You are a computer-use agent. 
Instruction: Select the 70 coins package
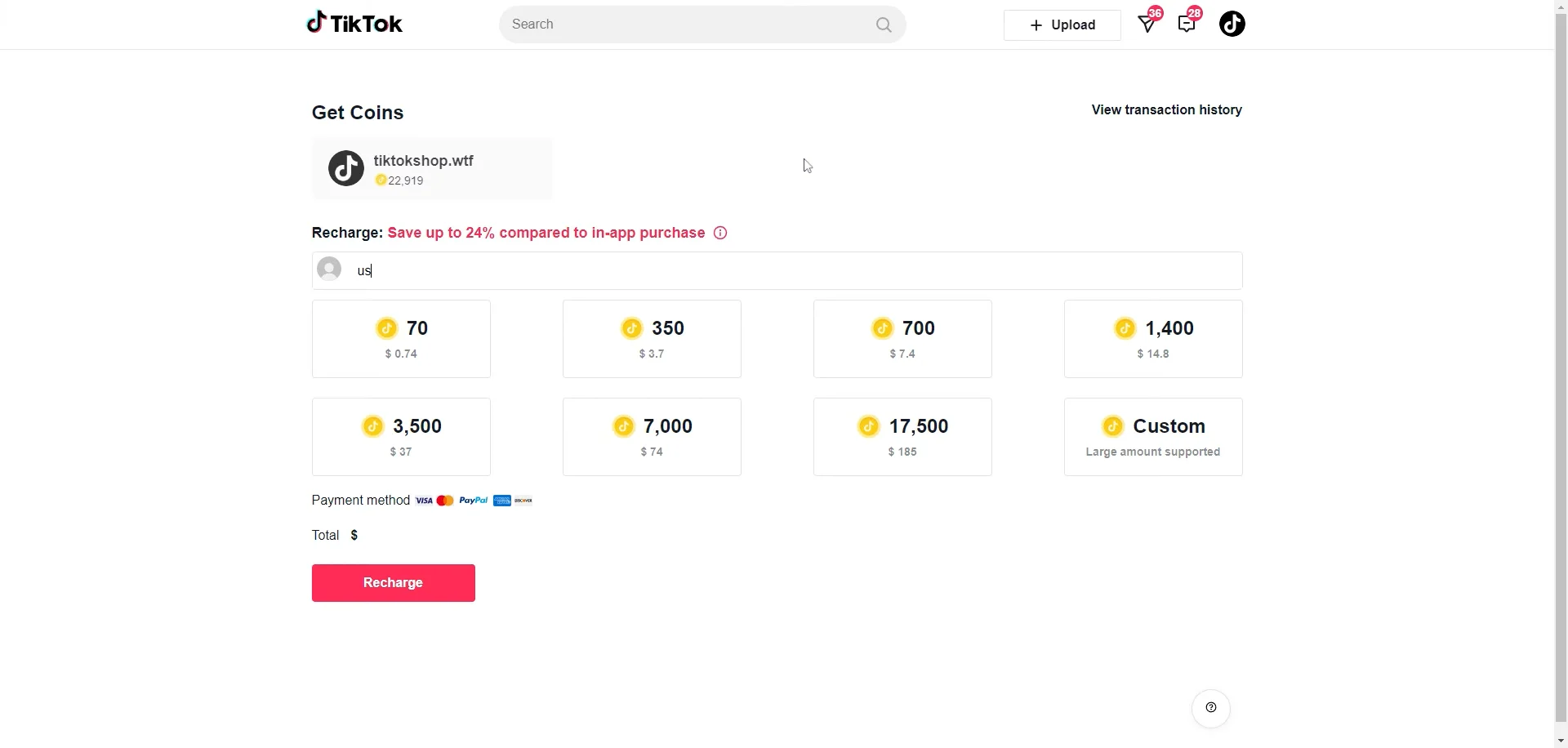pos(400,338)
